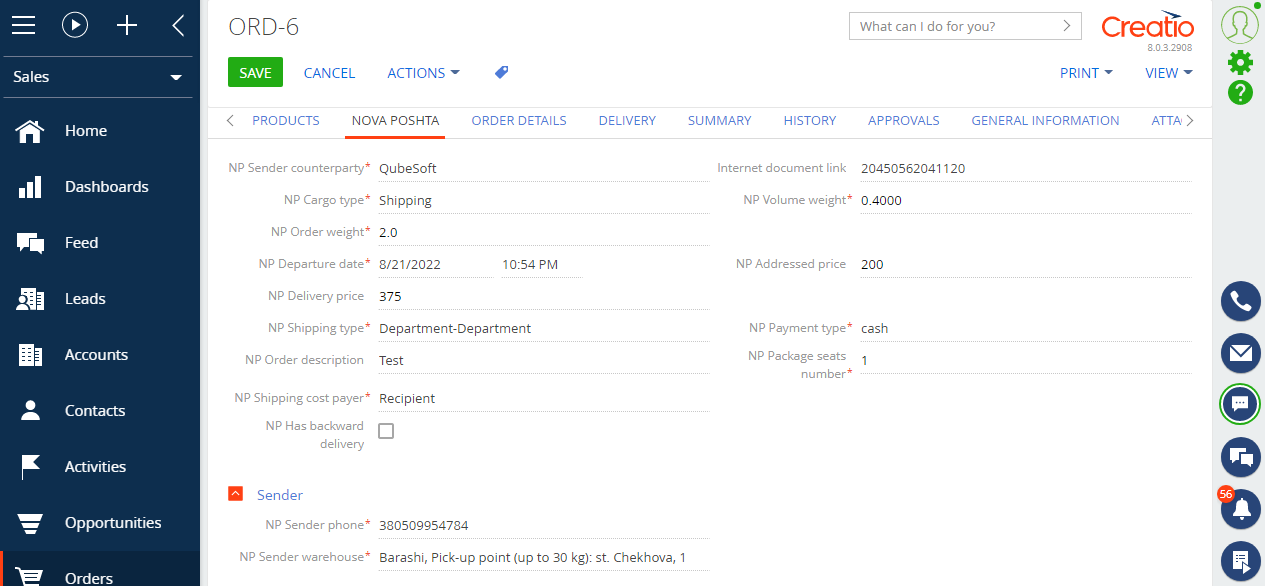Viewport: 1265px width, 586px height.
Task: Open the chat messages icon
Action: coord(1240,404)
